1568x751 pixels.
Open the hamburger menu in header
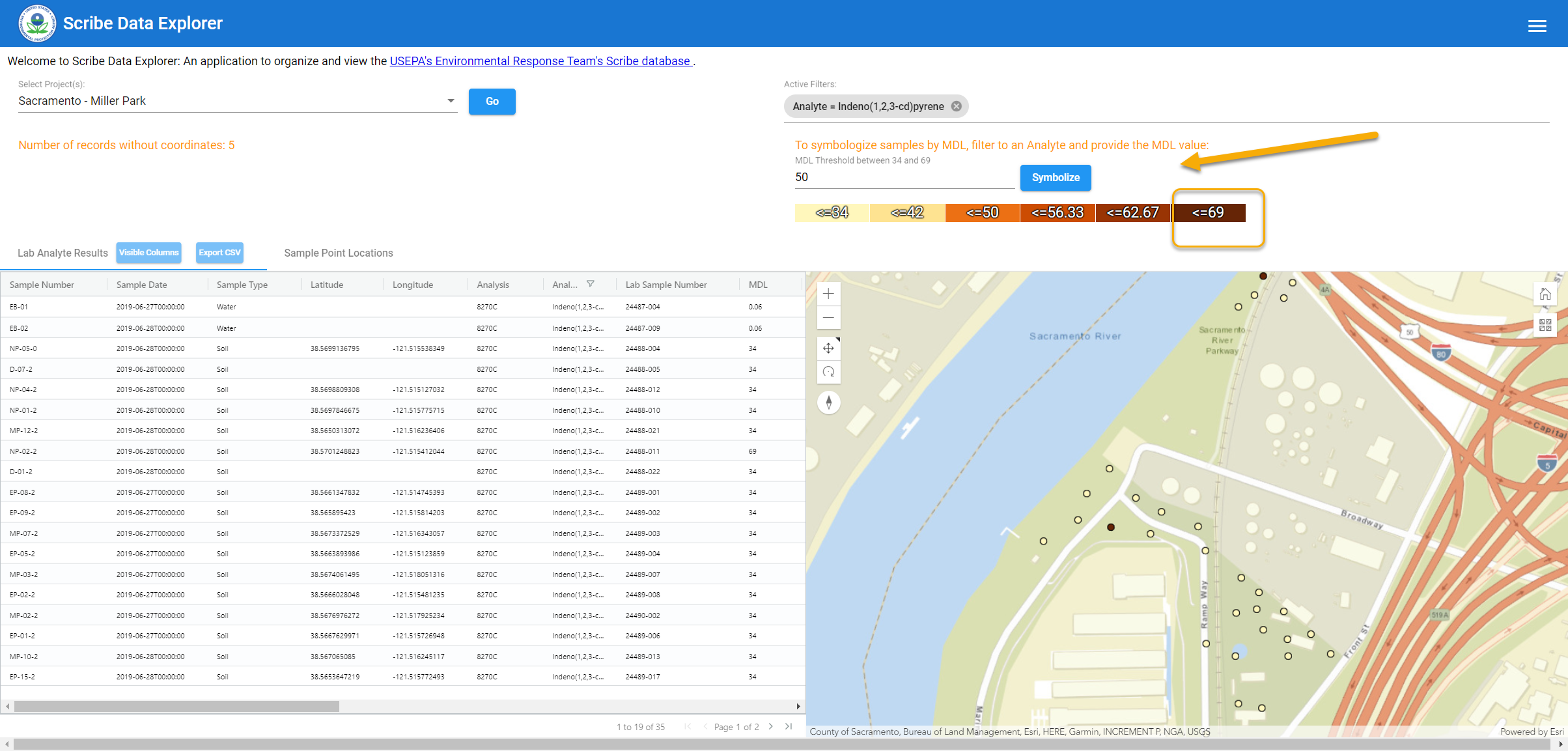[1537, 26]
